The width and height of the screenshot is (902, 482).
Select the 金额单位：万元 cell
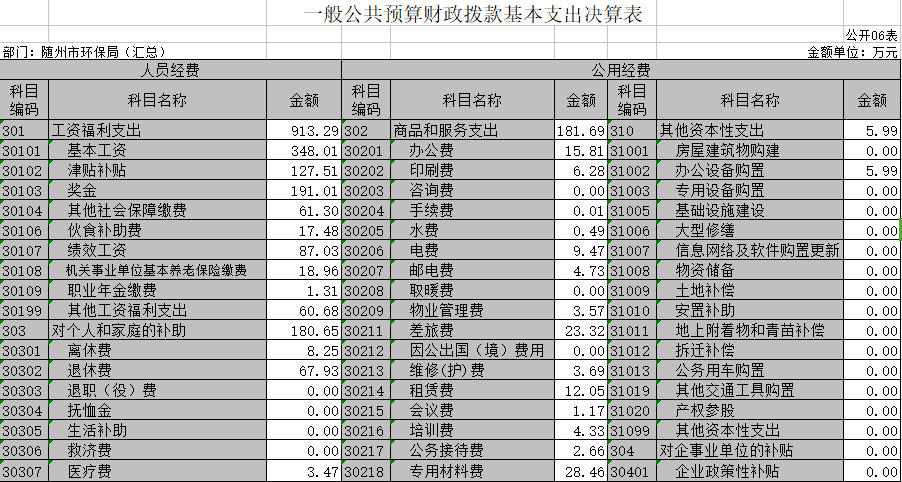point(852,52)
